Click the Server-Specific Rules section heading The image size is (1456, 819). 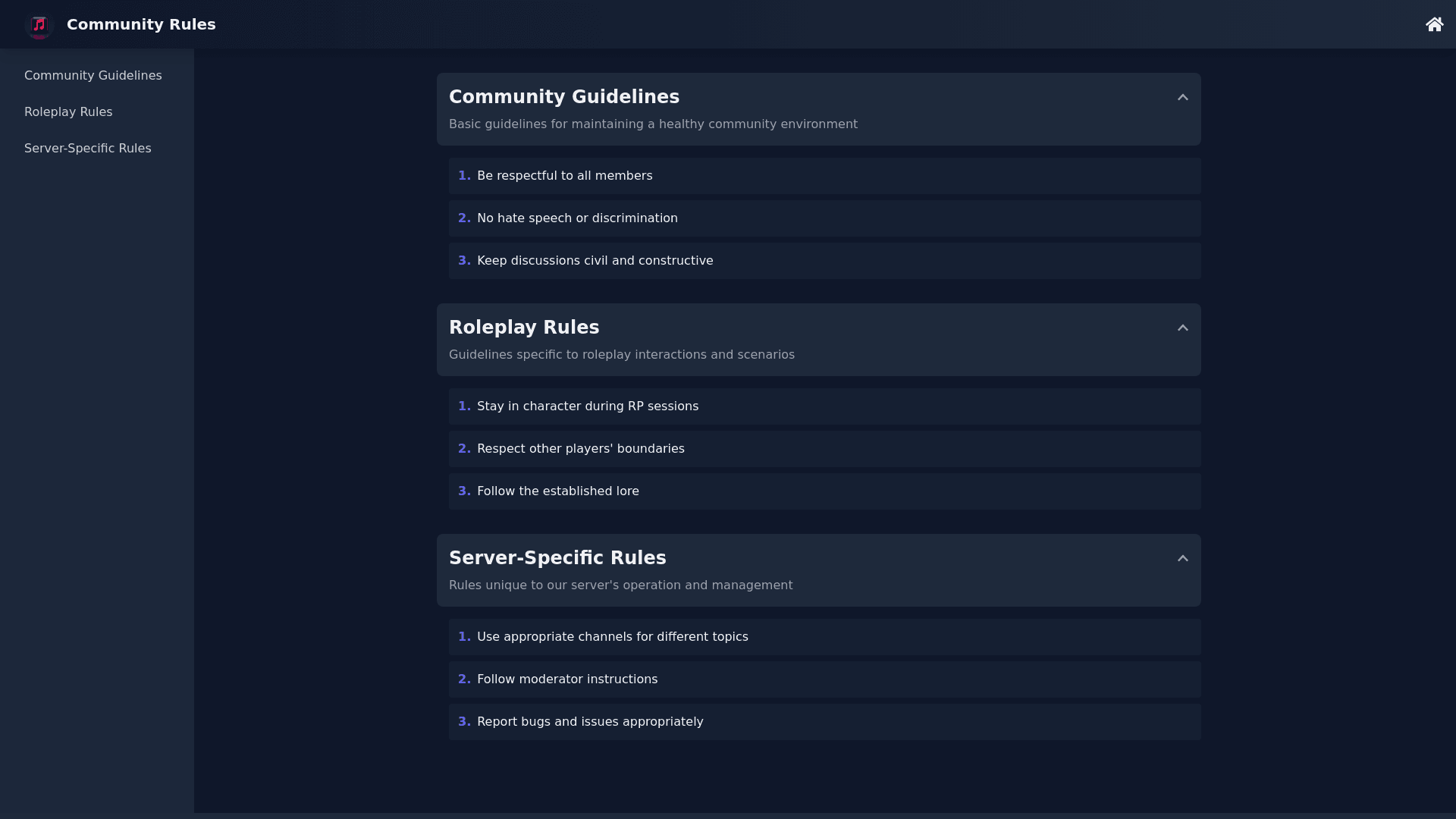pyautogui.click(x=557, y=558)
